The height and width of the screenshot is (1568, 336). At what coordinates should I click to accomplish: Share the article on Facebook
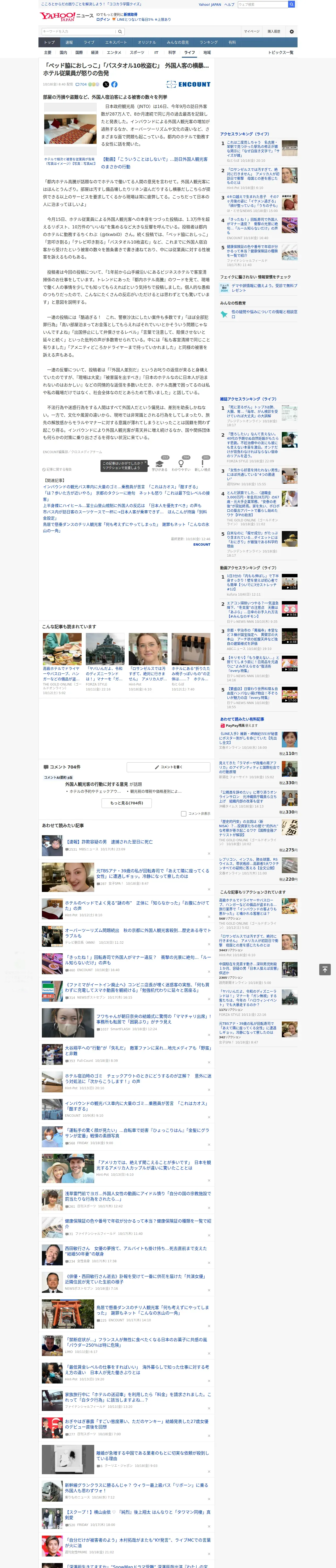coord(114,85)
